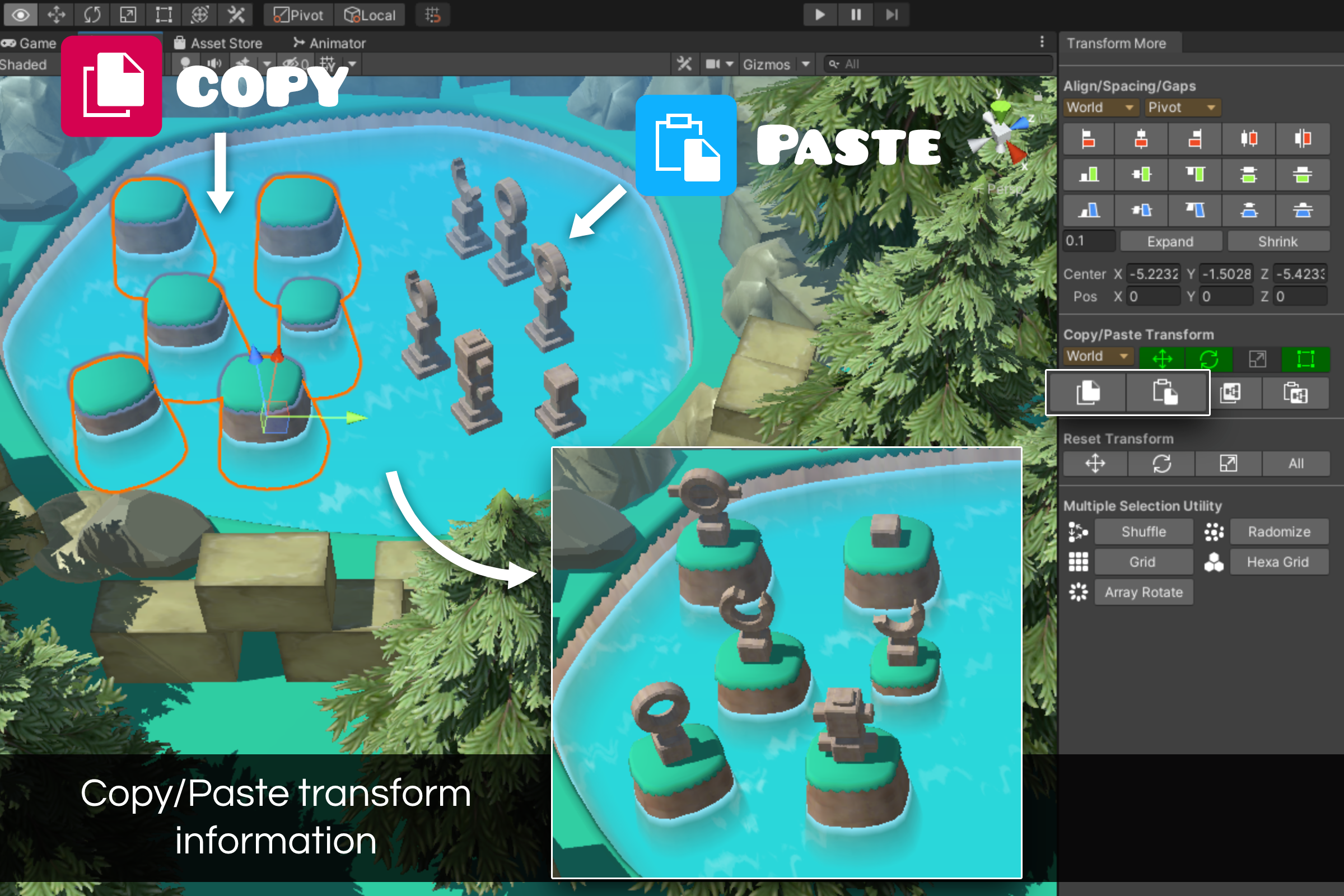Click the blue Z-axis distribute spacing icon
The height and width of the screenshot is (896, 1344).
pos(1249,211)
